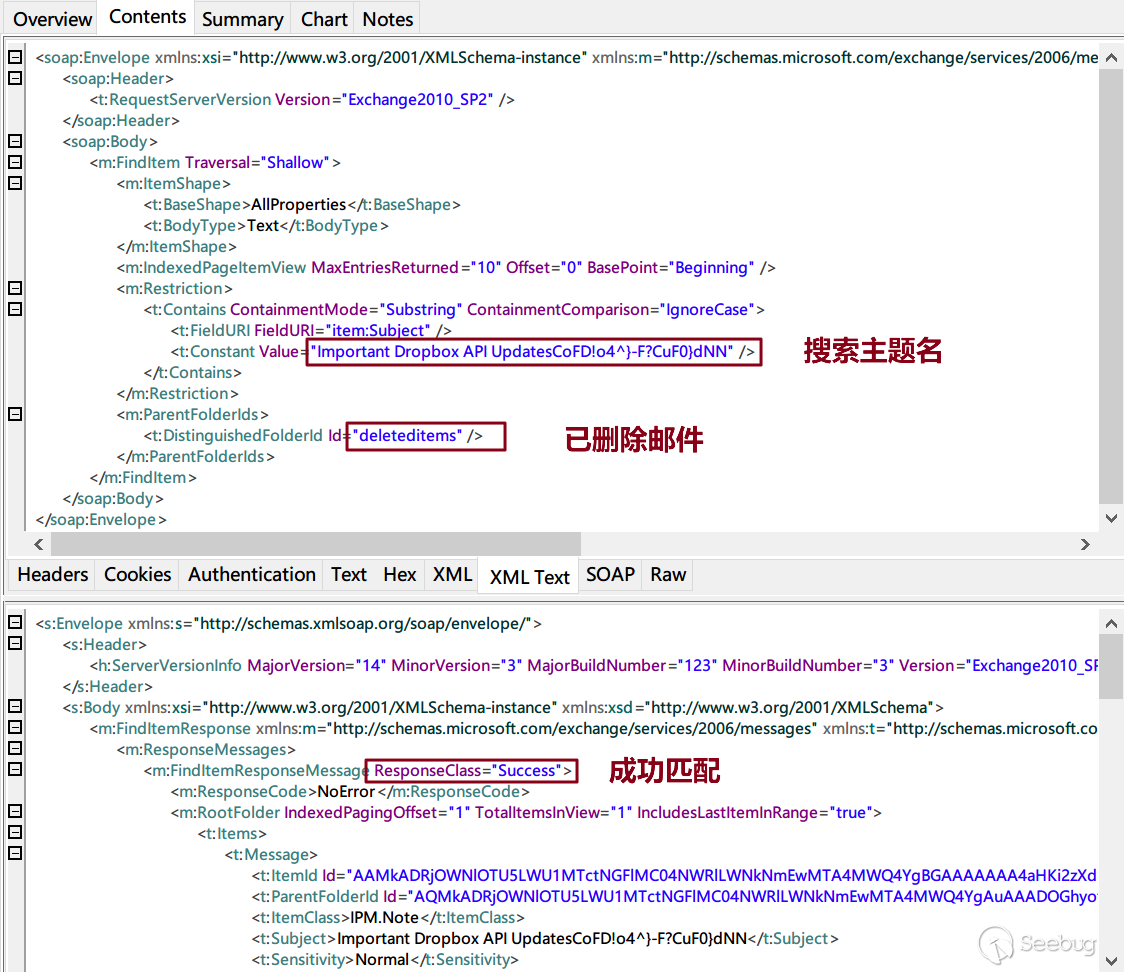
Task: Collapse the m:ItemShape node
Action: (15, 183)
